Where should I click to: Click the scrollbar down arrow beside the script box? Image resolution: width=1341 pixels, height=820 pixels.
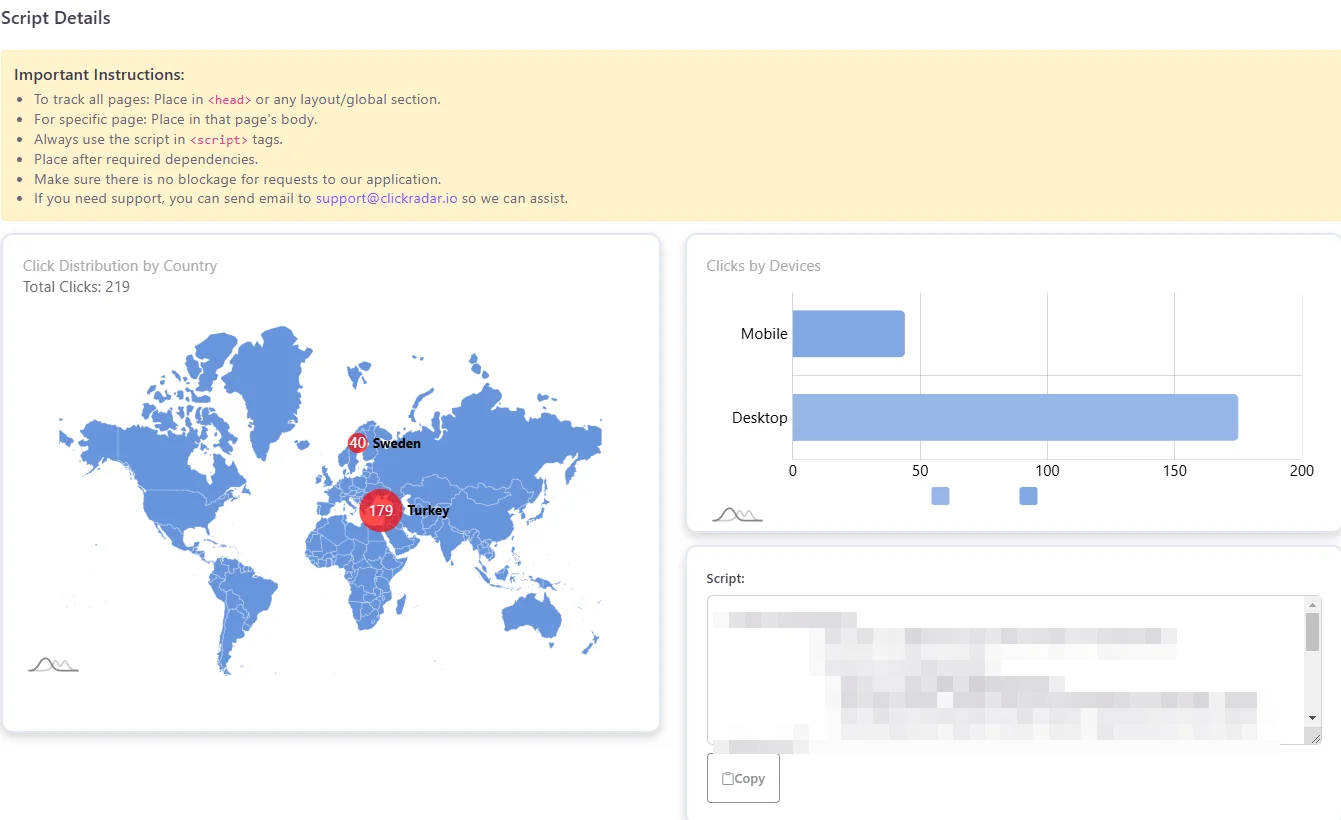click(x=1313, y=717)
